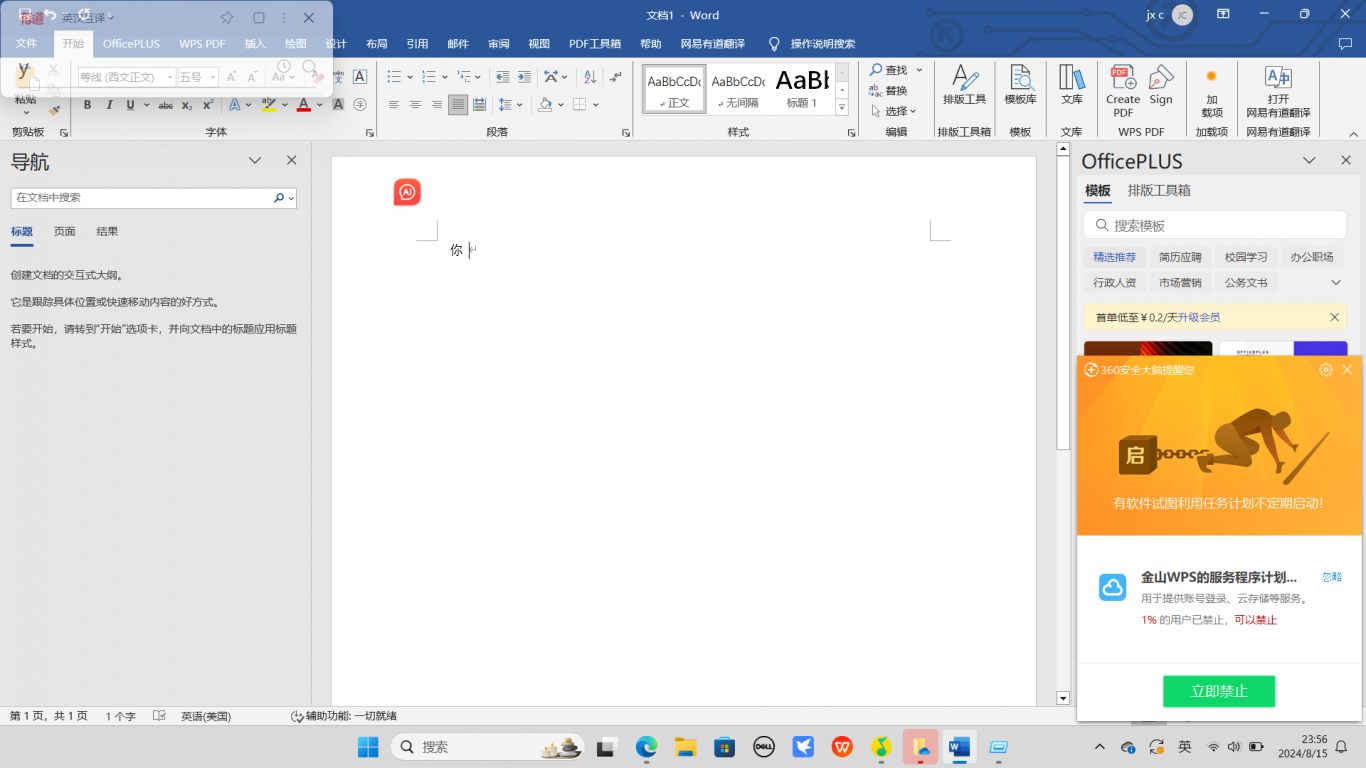Click the red AI assistant icon
Viewport: 1366px width, 768px height.
407,192
